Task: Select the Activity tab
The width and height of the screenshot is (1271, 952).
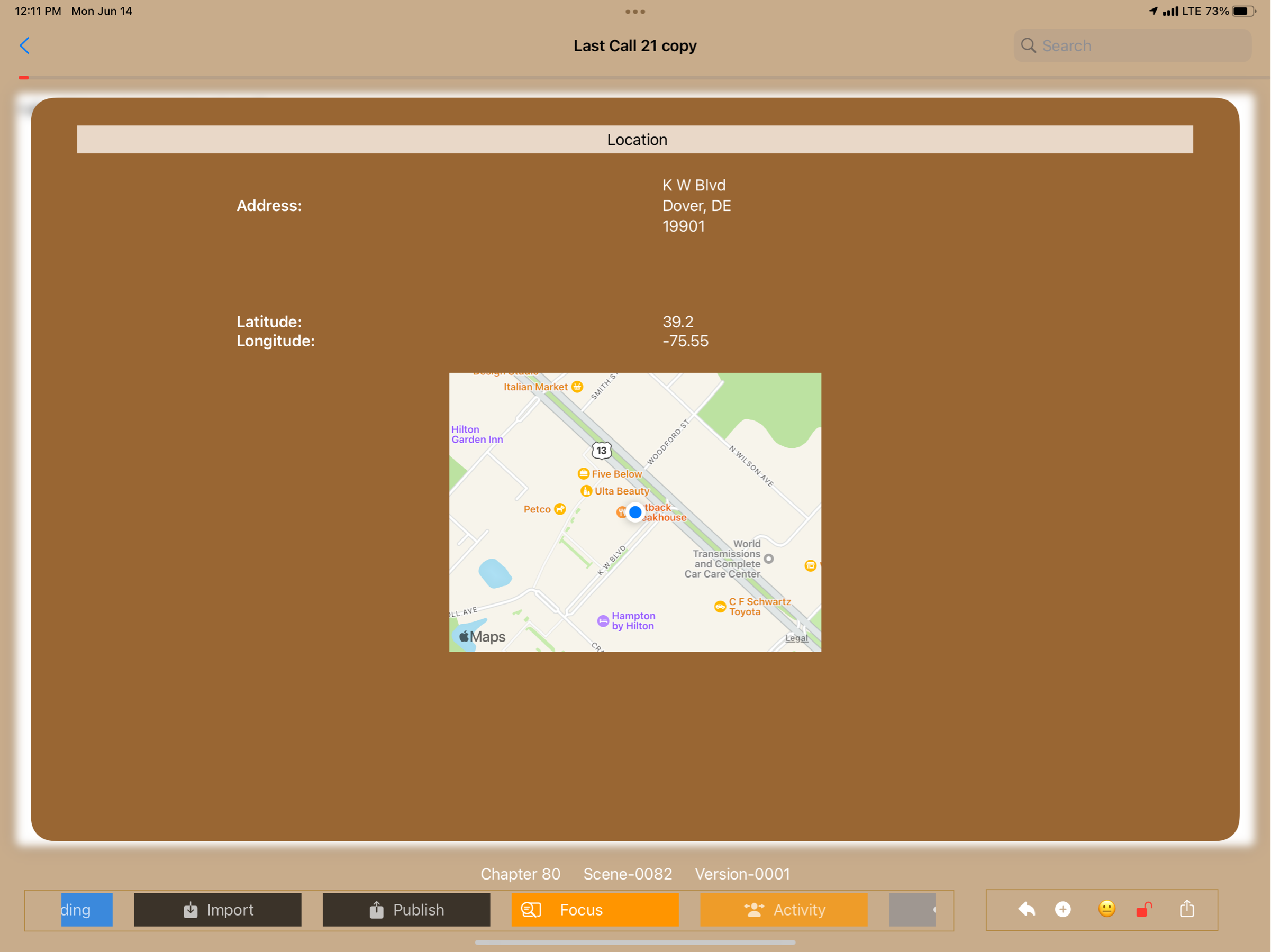Action: point(784,910)
